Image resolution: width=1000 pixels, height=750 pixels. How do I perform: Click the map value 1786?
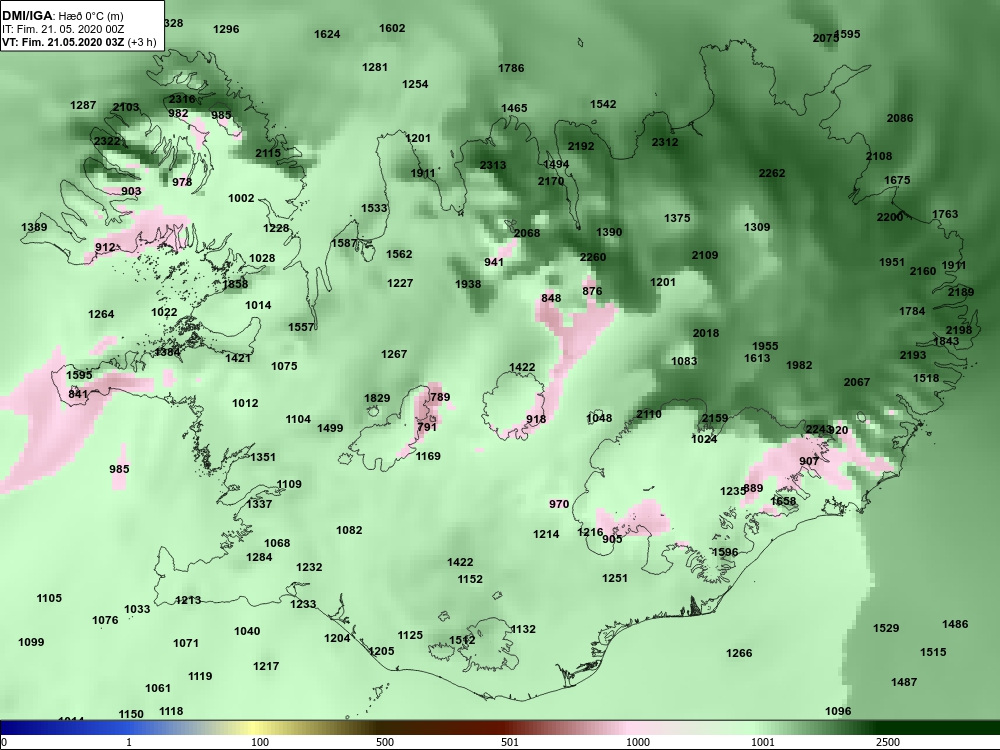click(511, 68)
